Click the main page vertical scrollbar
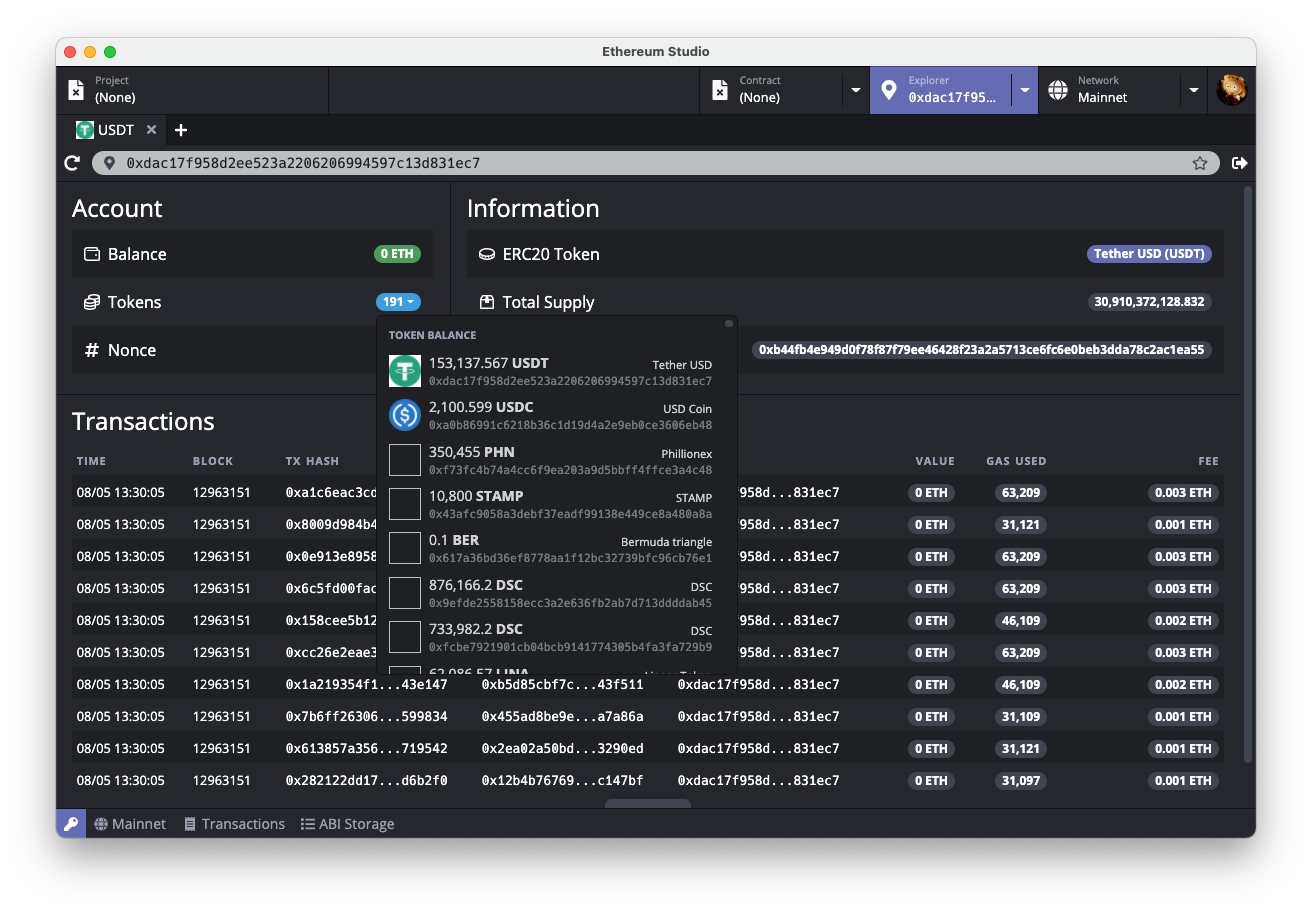The image size is (1312, 912). (x=1247, y=475)
